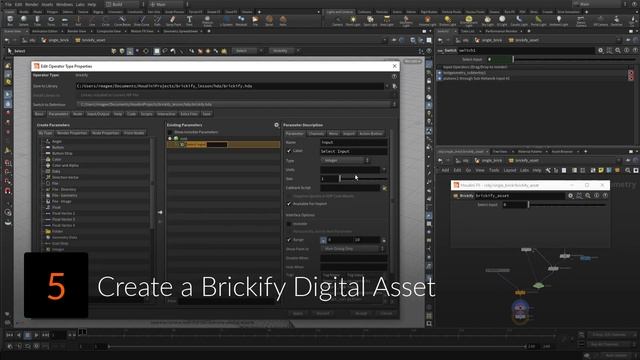Click the Accept button in properties dialog
Image resolution: width=640 pixels, height=360 pixels.
361,313
